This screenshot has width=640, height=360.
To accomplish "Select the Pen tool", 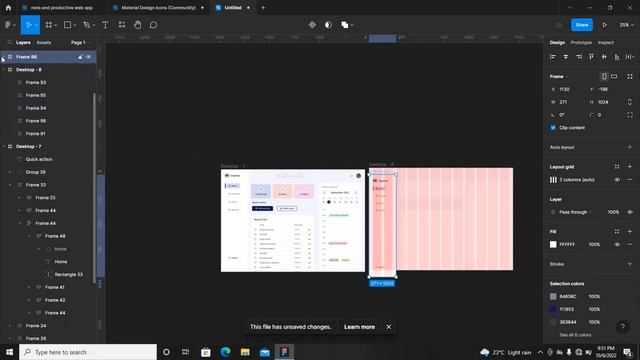I will point(87,25).
